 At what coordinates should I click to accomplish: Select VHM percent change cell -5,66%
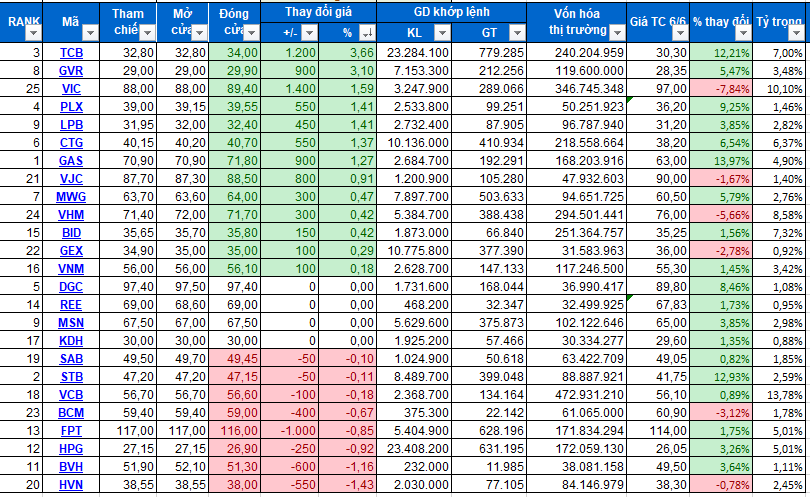(x=721, y=215)
